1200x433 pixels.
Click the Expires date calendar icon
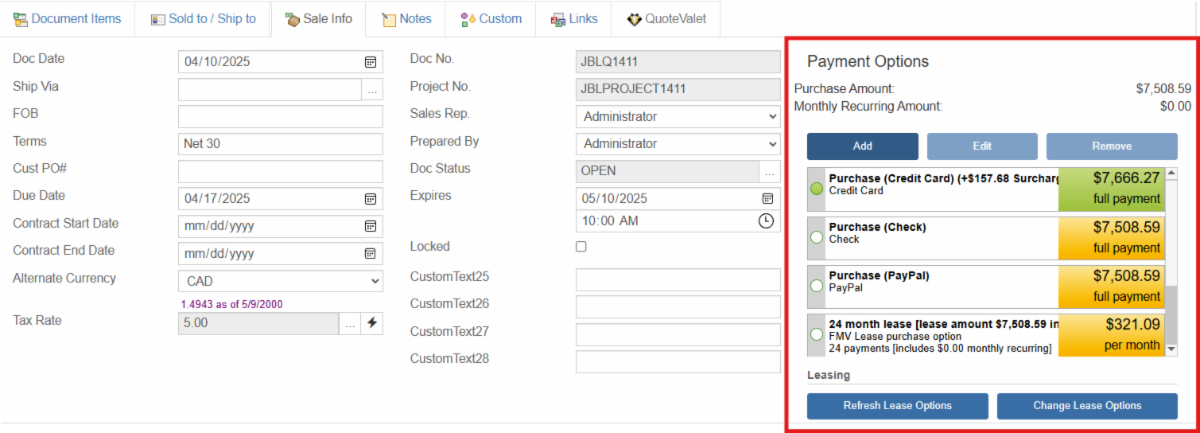[767, 198]
